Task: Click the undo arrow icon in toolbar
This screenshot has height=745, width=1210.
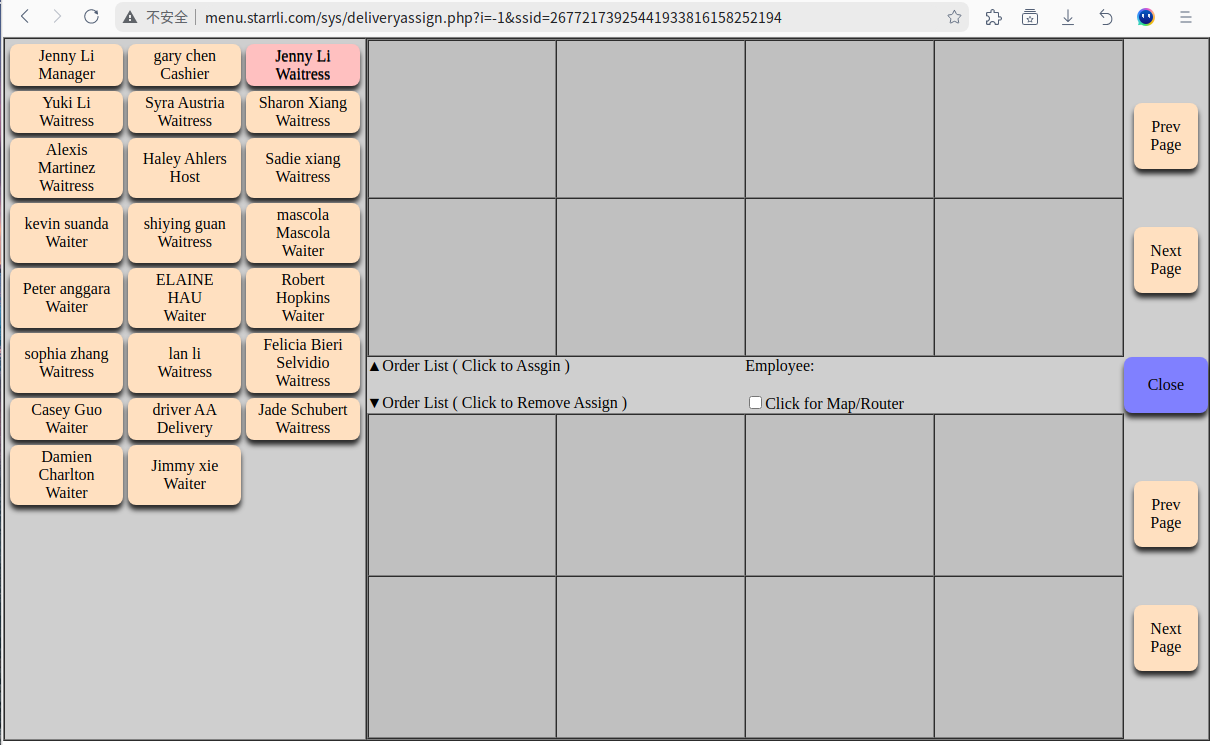Action: pos(1105,17)
